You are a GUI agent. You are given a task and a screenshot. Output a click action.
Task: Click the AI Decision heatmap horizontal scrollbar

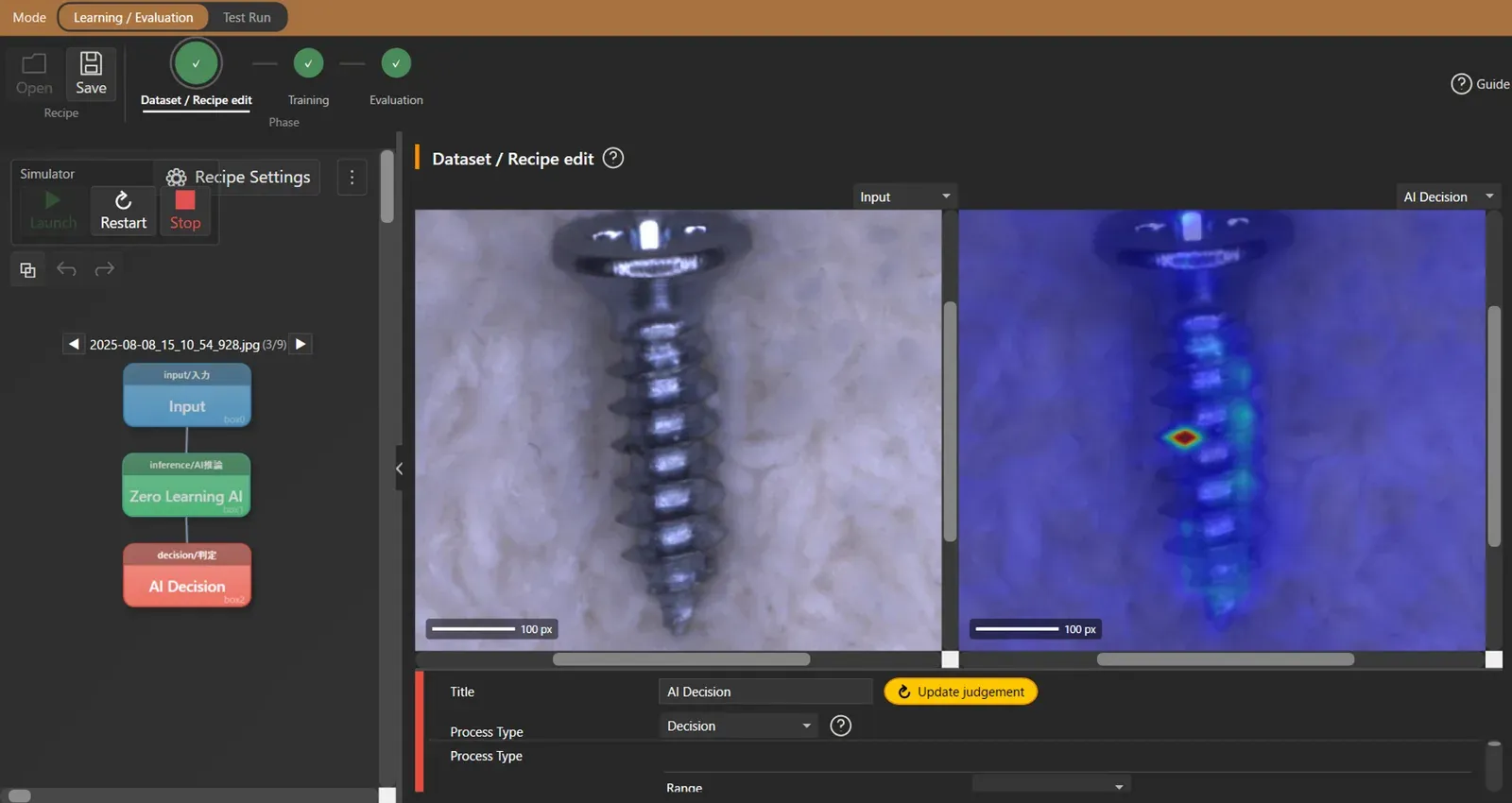point(1226,659)
